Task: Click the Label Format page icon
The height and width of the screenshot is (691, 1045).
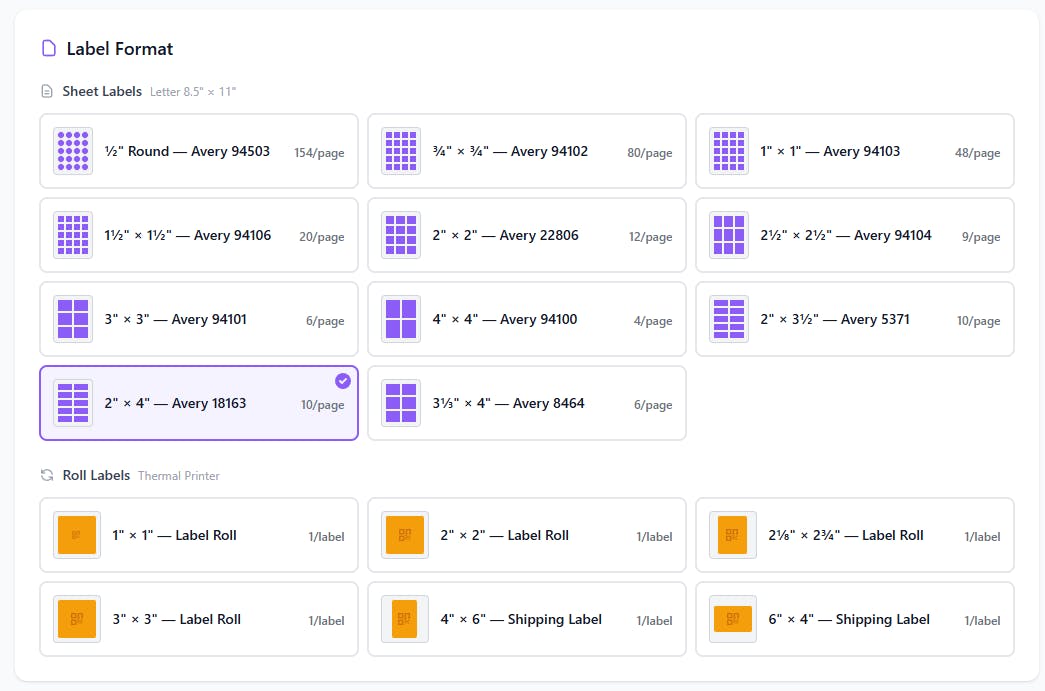Action: pos(49,49)
